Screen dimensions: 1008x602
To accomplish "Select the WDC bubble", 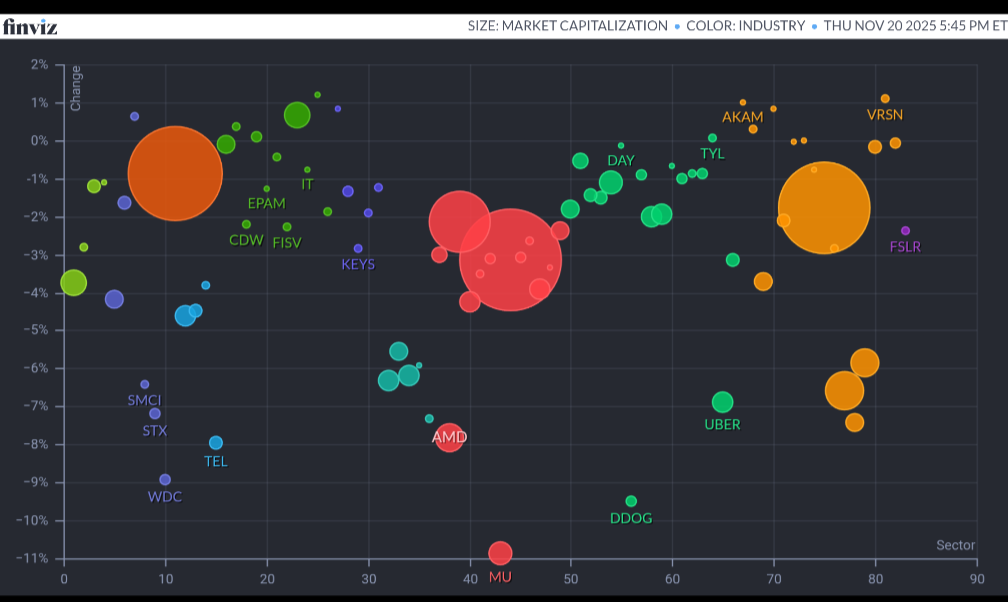I will coord(165,480).
